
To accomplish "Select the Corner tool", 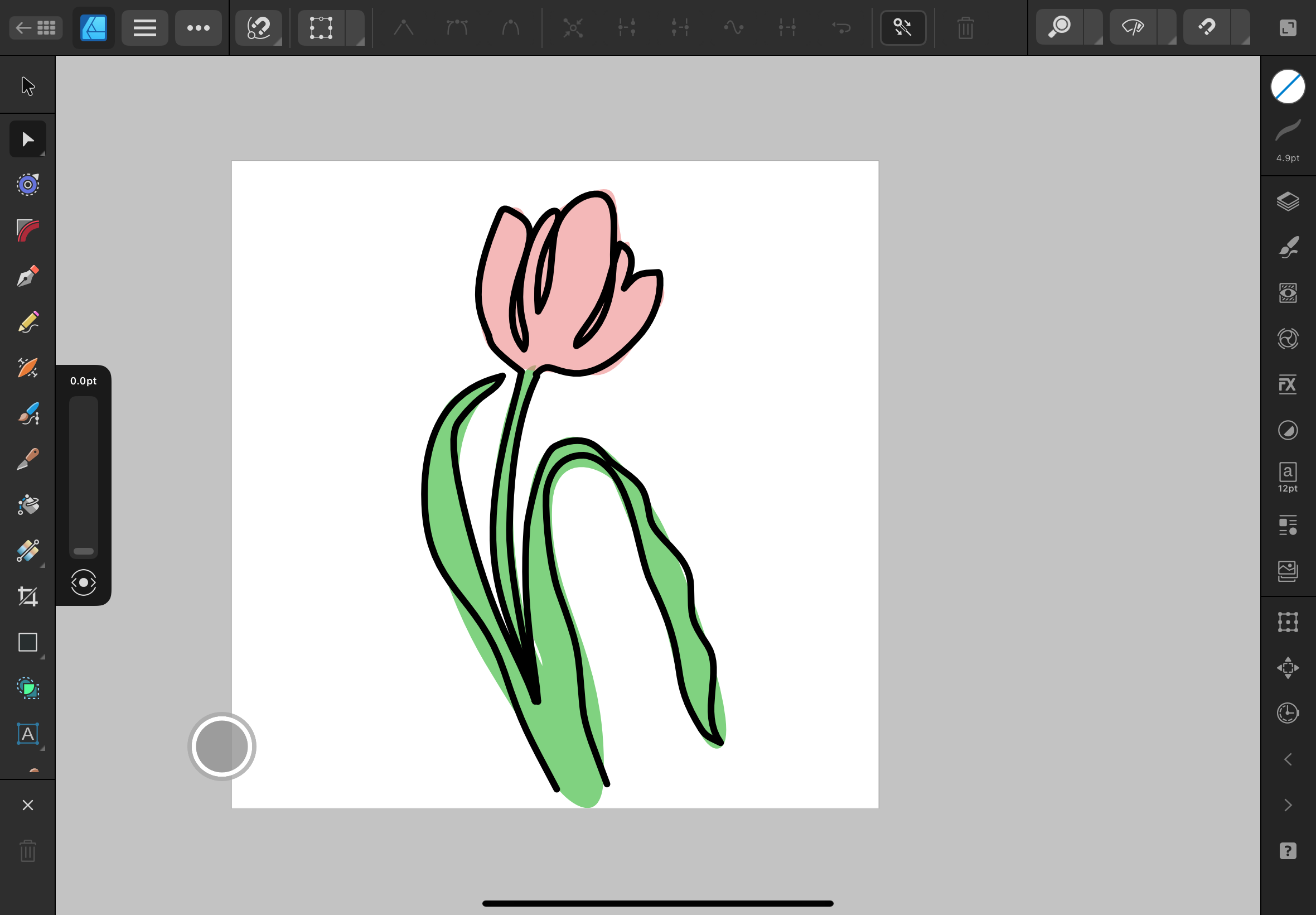I will [27, 230].
